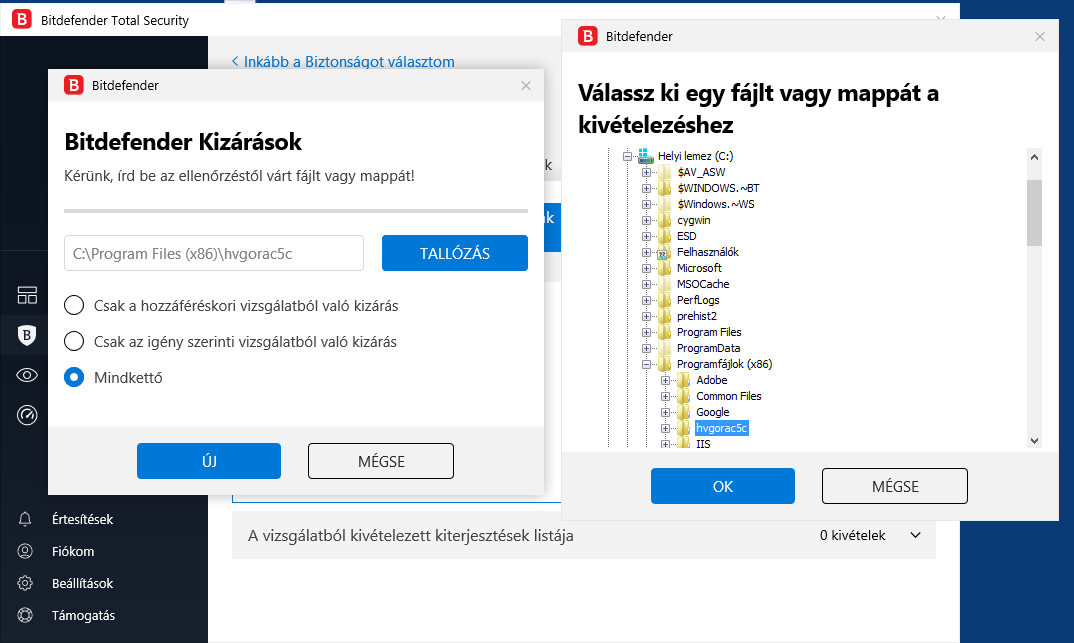Click the Felhasználók folder icon
Image resolution: width=1074 pixels, height=643 pixels.
tap(664, 253)
